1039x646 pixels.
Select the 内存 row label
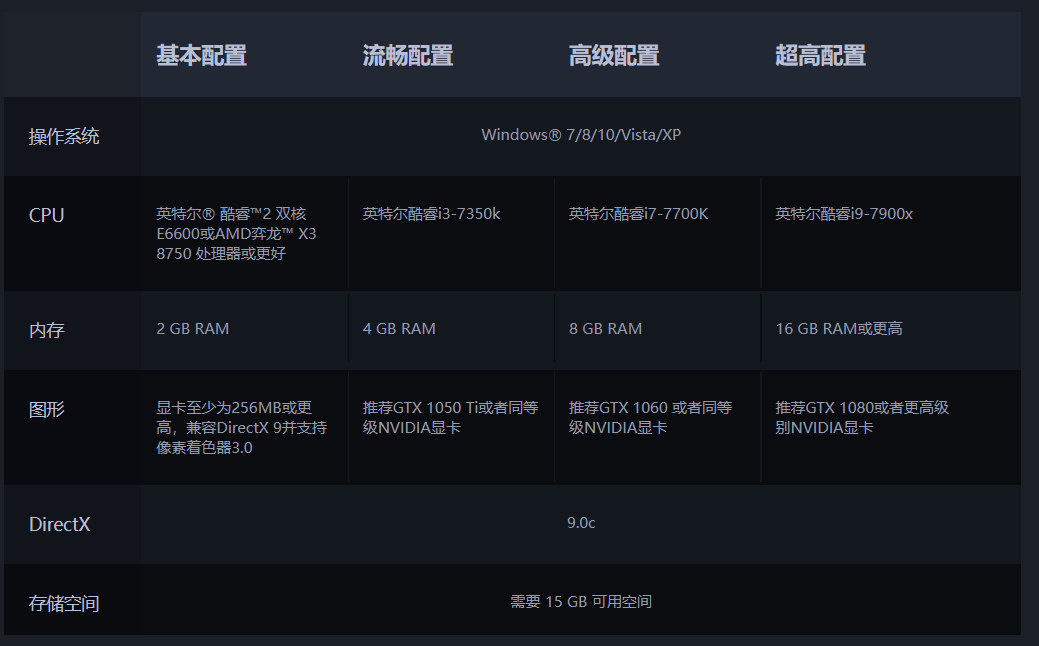(x=46, y=330)
